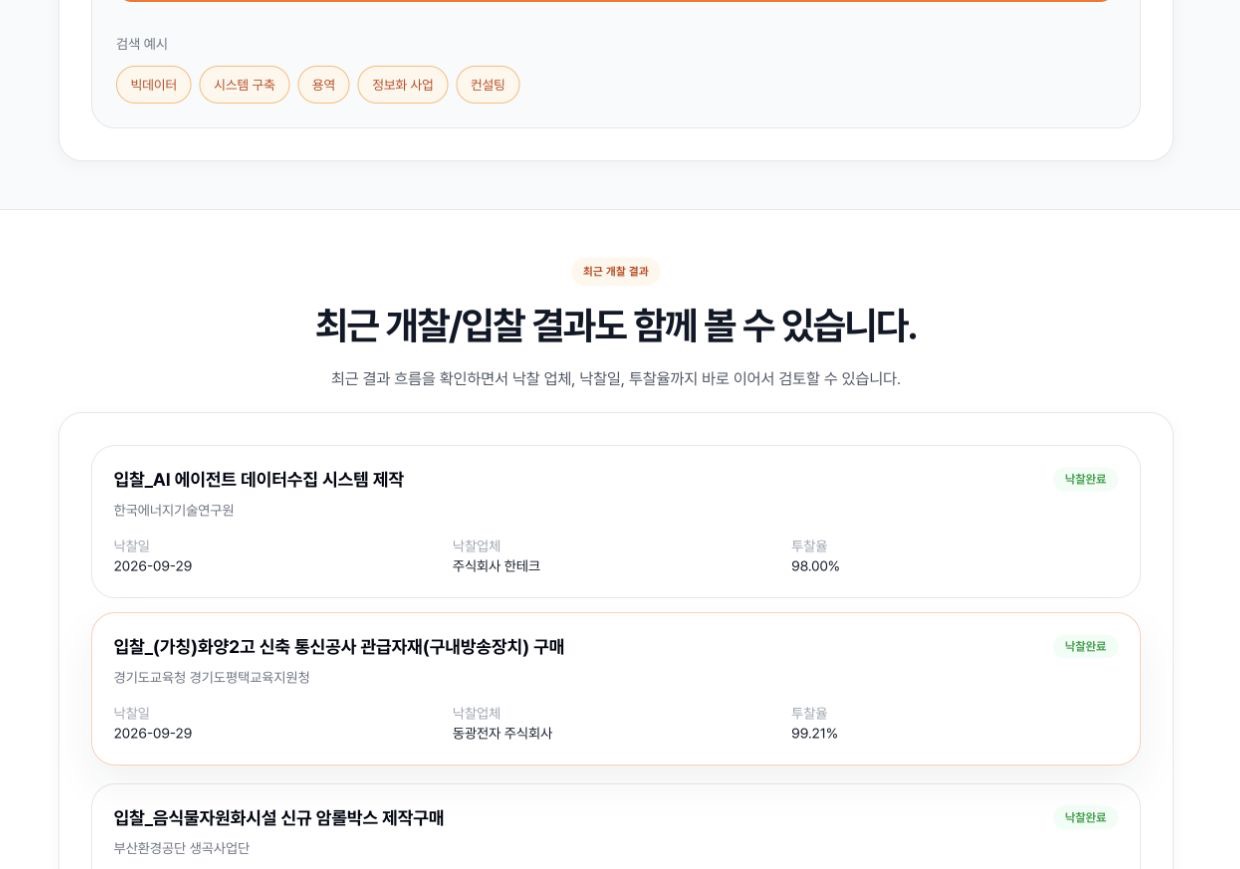Pick the 정보화 사업 search example chip

pos(402,85)
